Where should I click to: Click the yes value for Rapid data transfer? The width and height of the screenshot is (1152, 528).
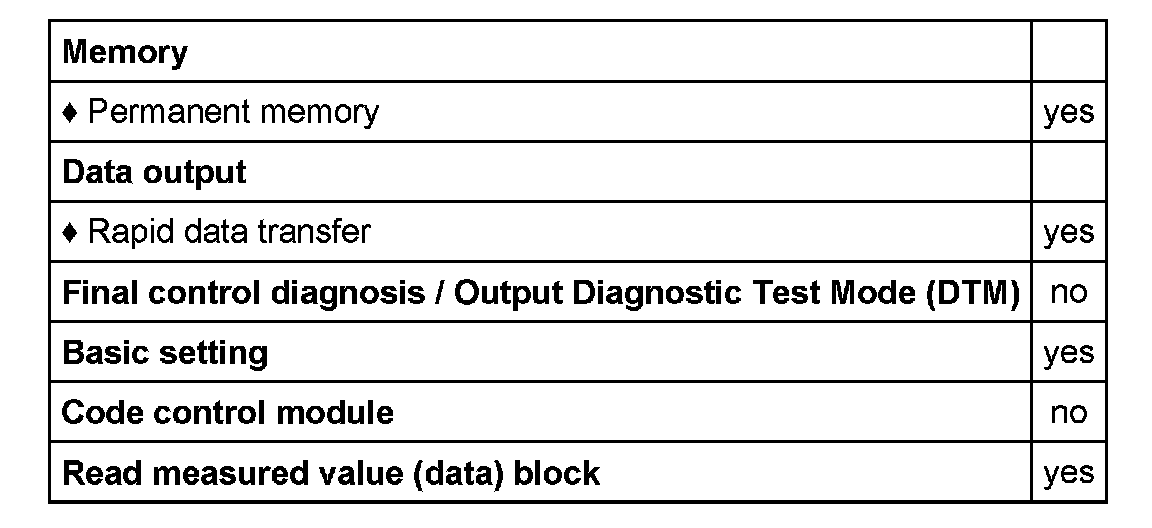click(1068, 232)
